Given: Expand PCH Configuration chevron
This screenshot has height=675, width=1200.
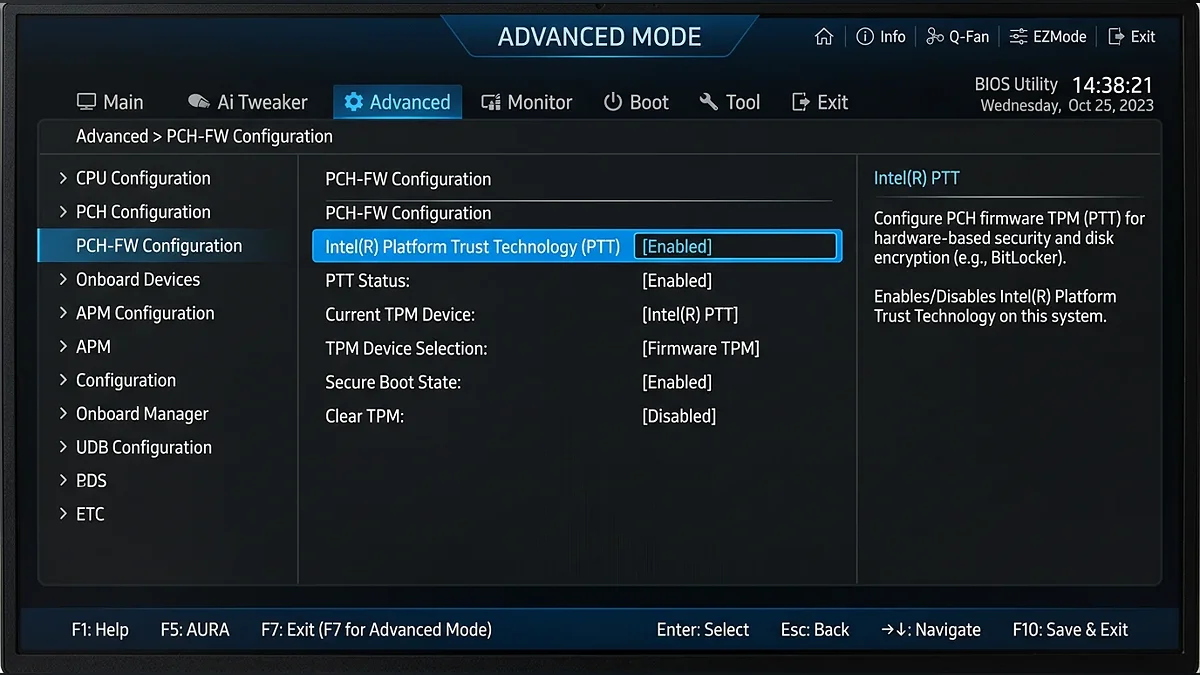Looking at the screenshot, I should pos(64,212).
